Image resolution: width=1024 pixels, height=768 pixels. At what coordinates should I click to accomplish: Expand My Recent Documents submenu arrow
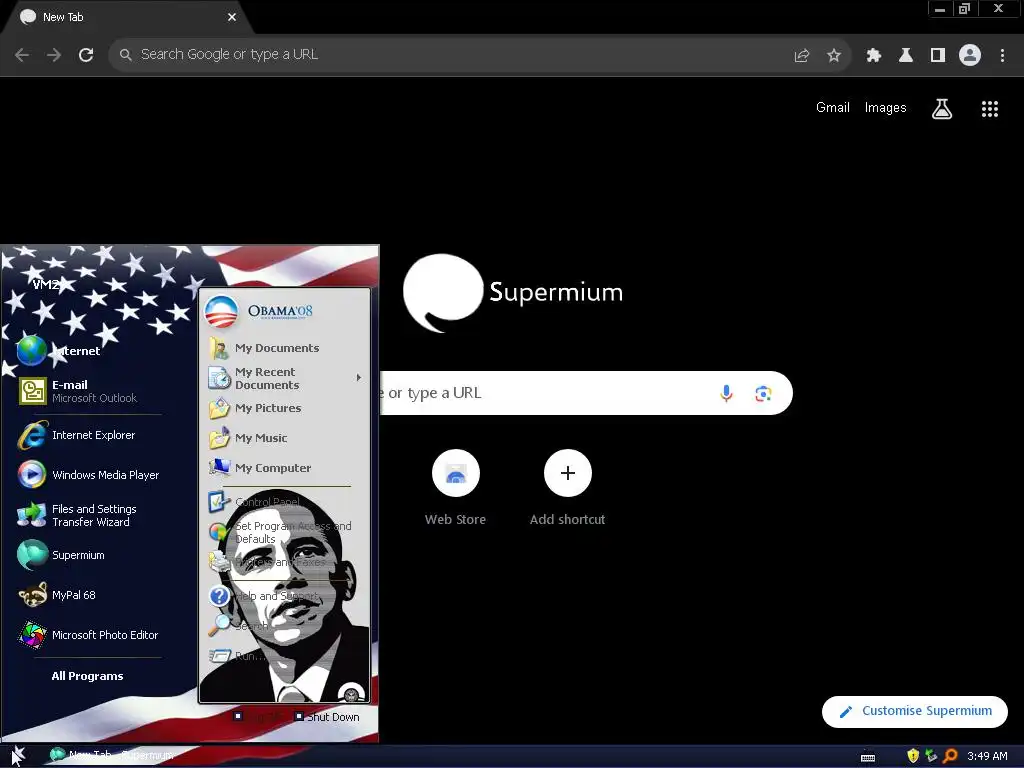359,377
